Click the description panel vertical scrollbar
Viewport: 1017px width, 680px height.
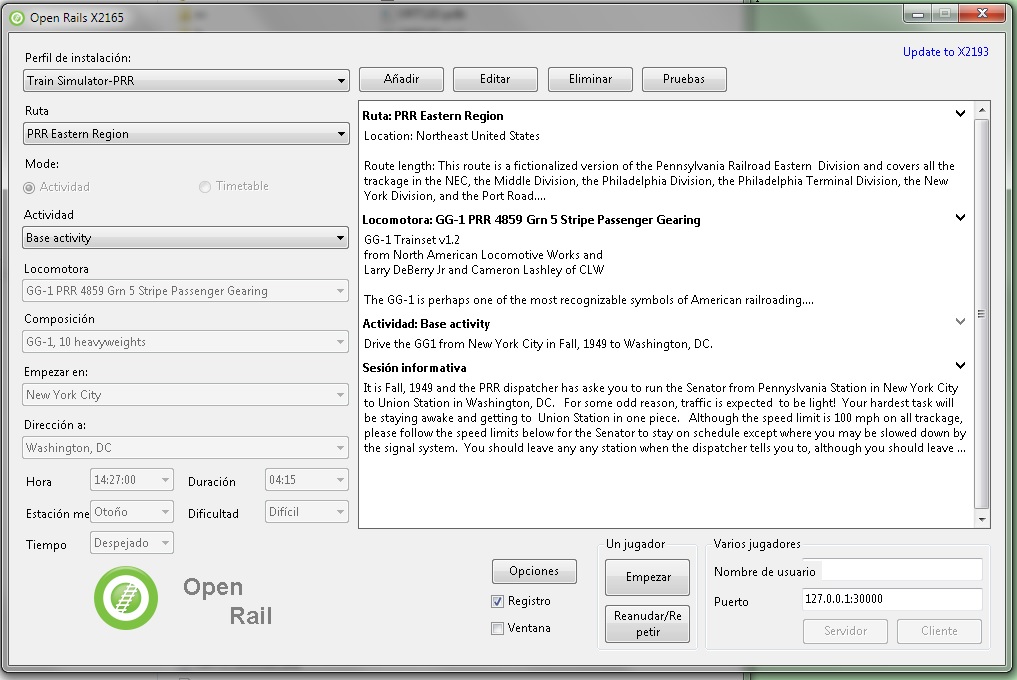[x=982, y=314]
